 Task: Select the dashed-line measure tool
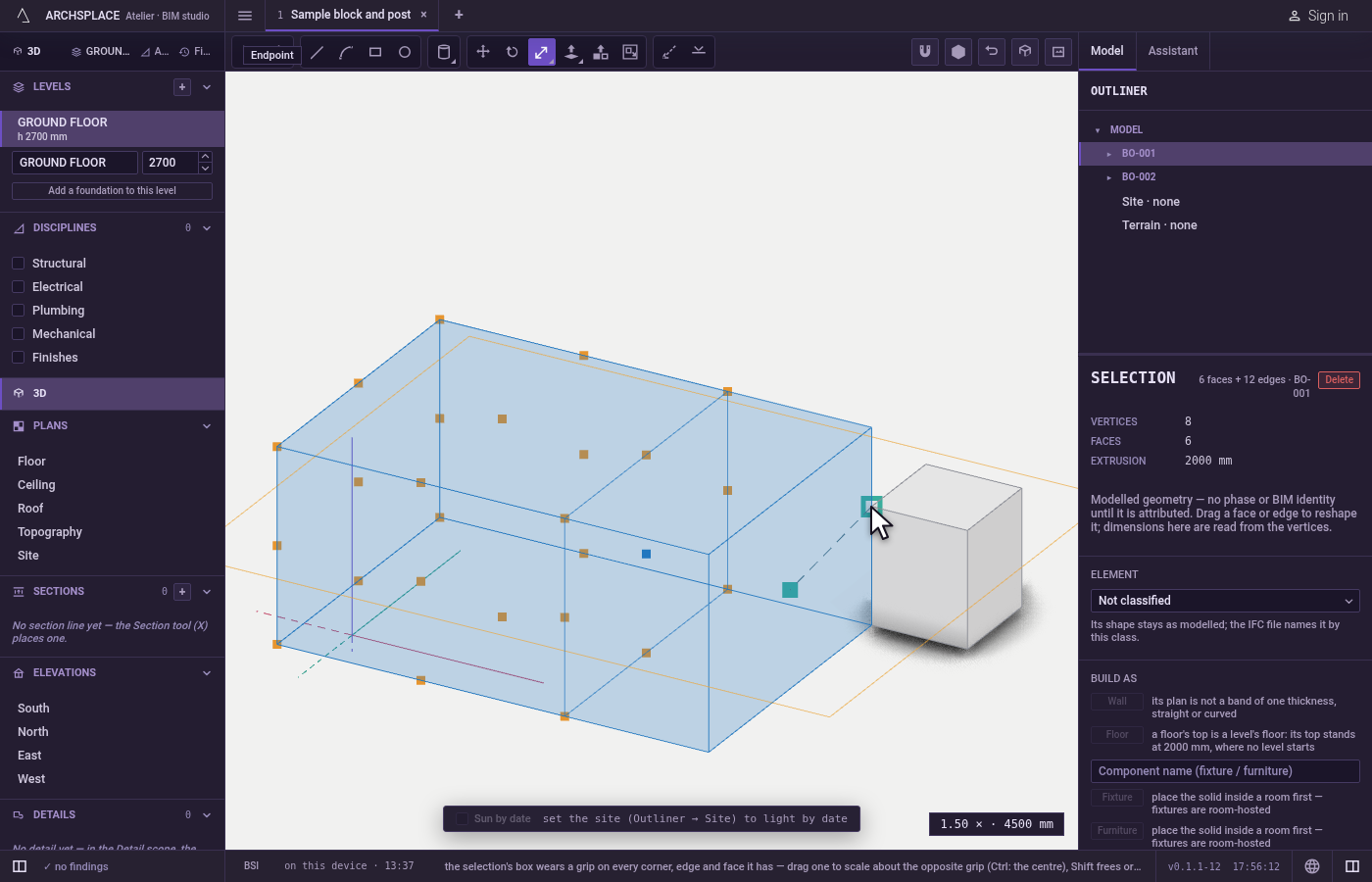(x=669, y=52)
